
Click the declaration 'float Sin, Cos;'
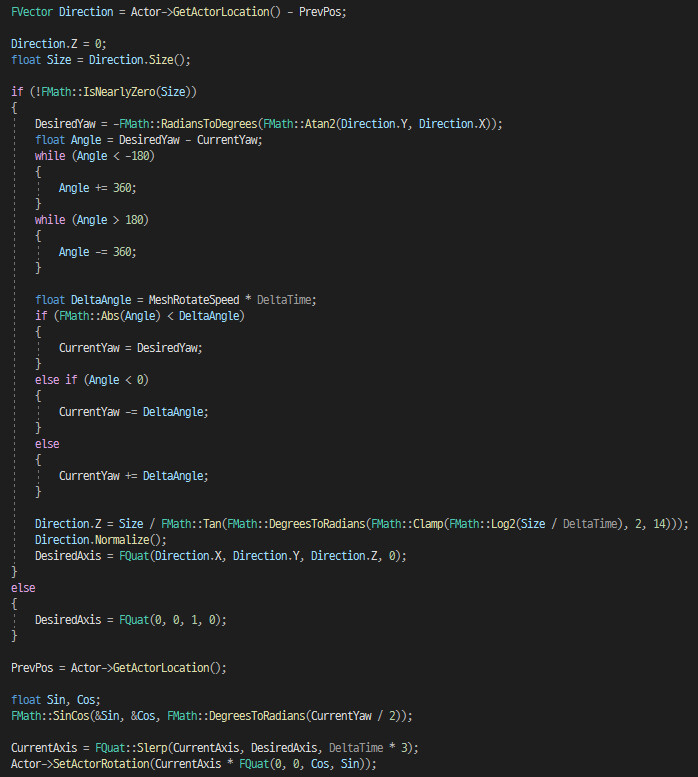(55, 700)
